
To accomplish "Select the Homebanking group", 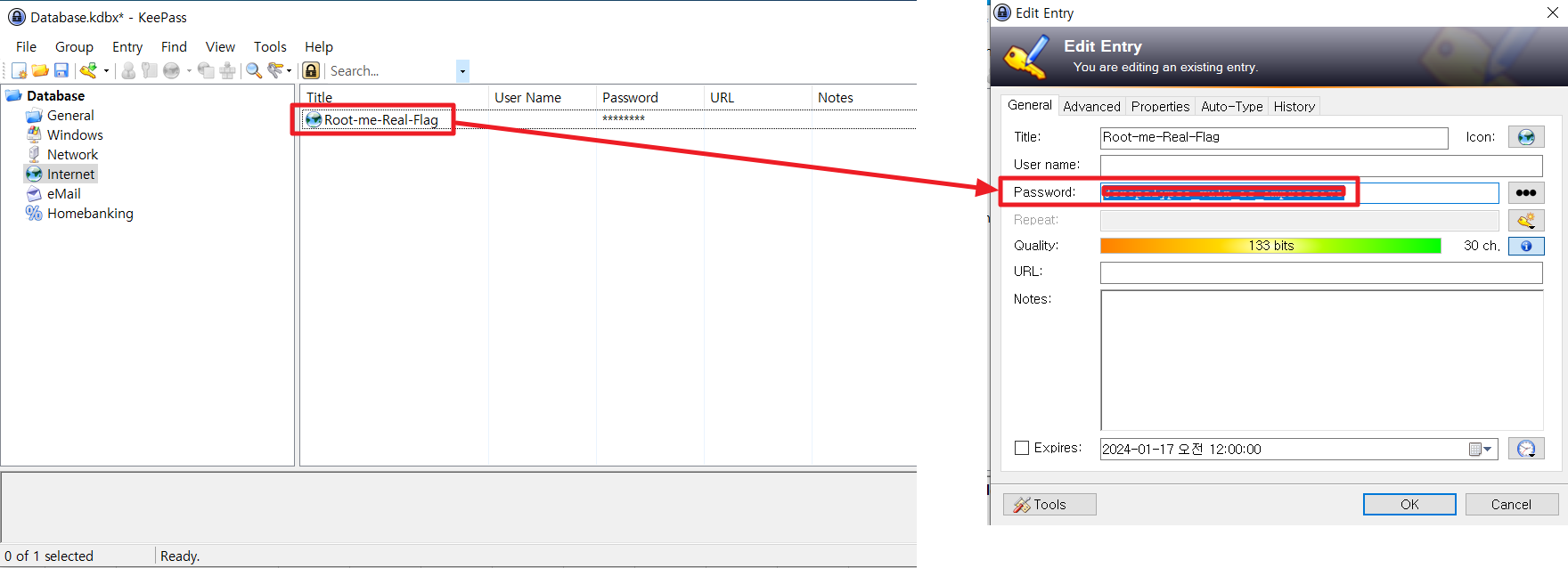I will point(90,214).
